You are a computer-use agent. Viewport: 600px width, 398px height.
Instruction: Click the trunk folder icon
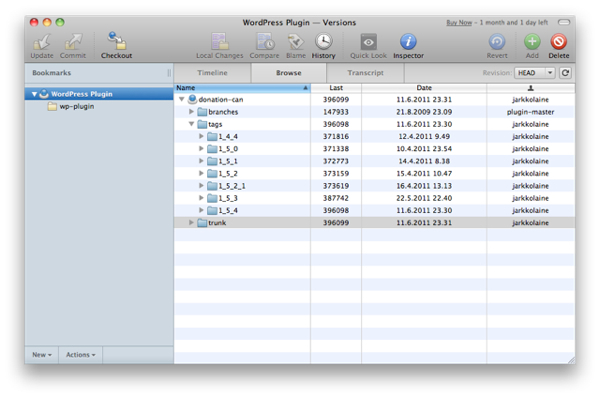(202, 223)
